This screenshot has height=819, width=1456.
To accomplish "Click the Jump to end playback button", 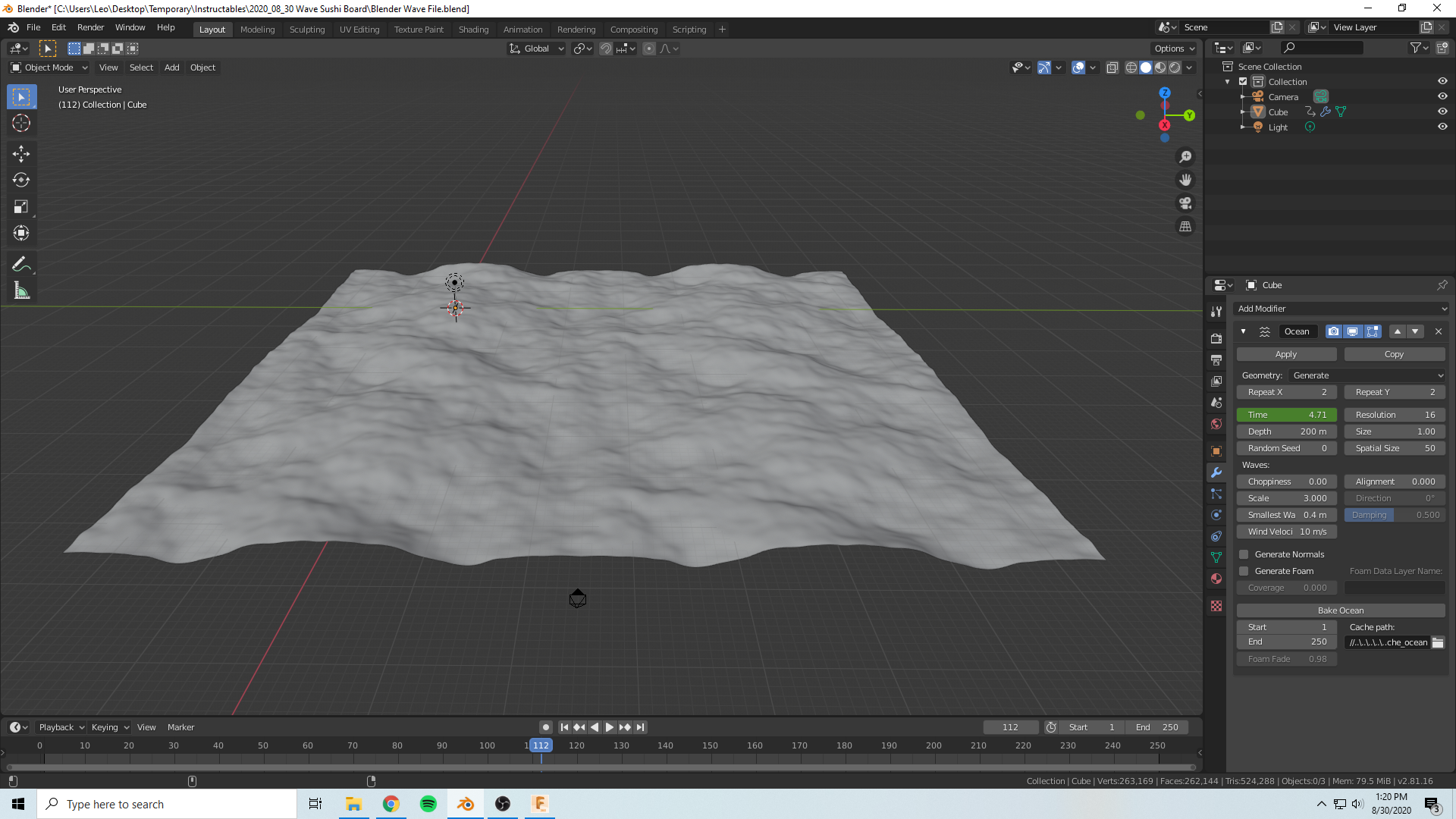I will pos(641,727).
